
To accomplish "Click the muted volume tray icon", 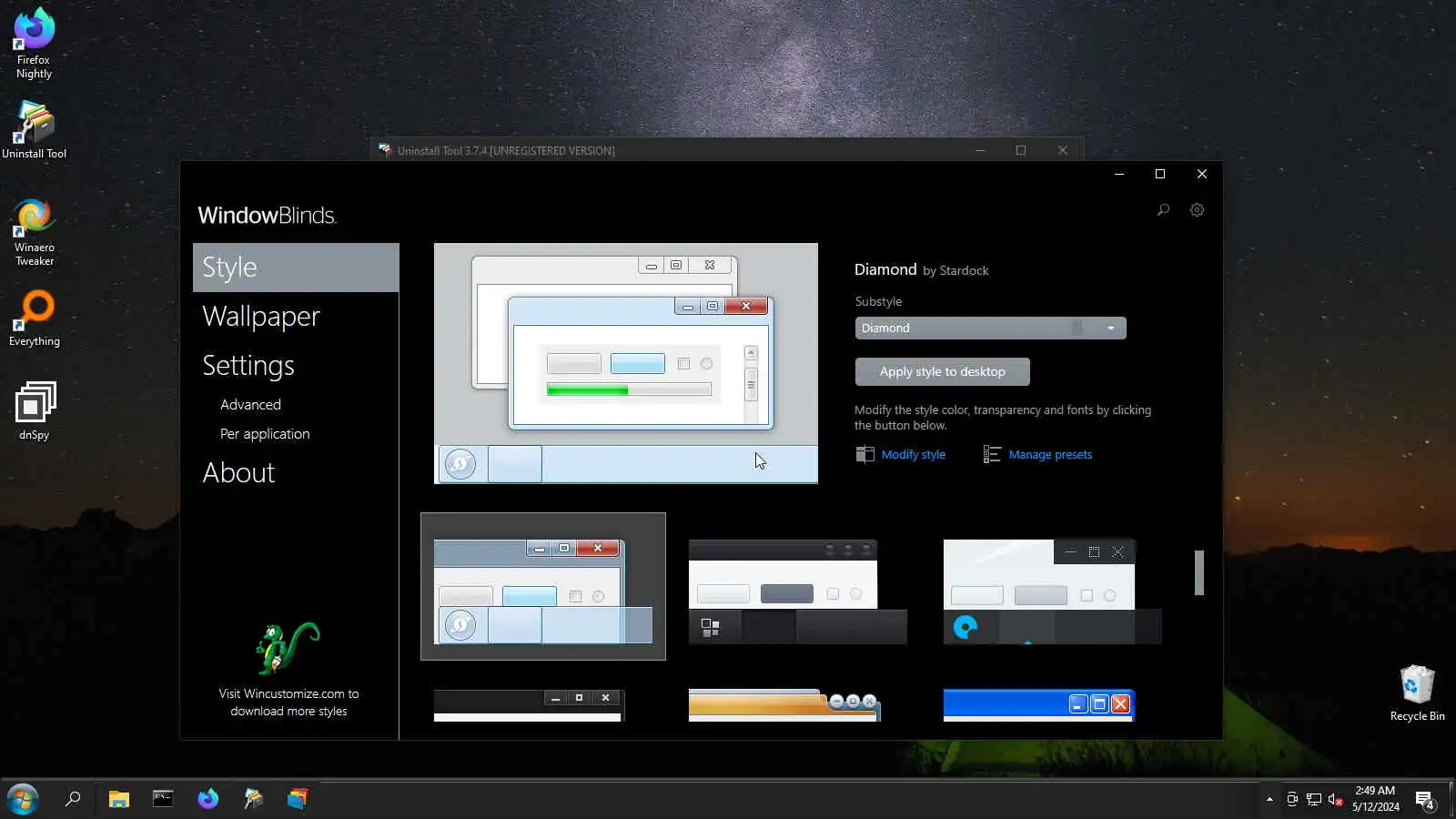I will pos(1336,799).
